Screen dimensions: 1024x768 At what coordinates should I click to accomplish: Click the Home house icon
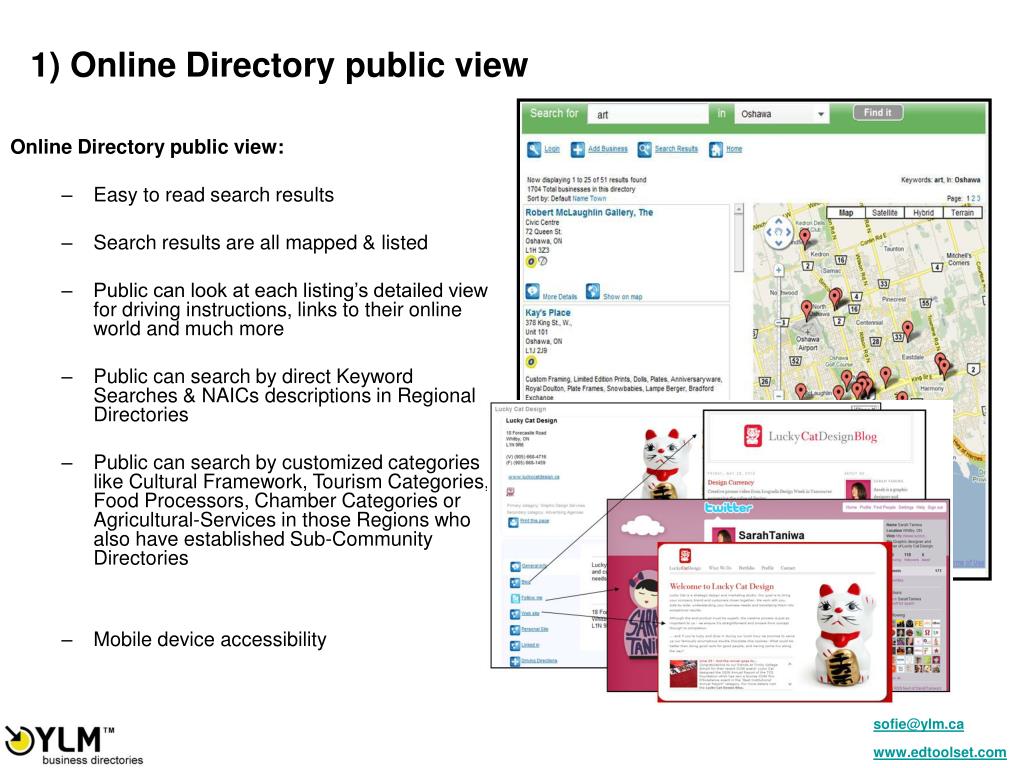pos(716,150)
